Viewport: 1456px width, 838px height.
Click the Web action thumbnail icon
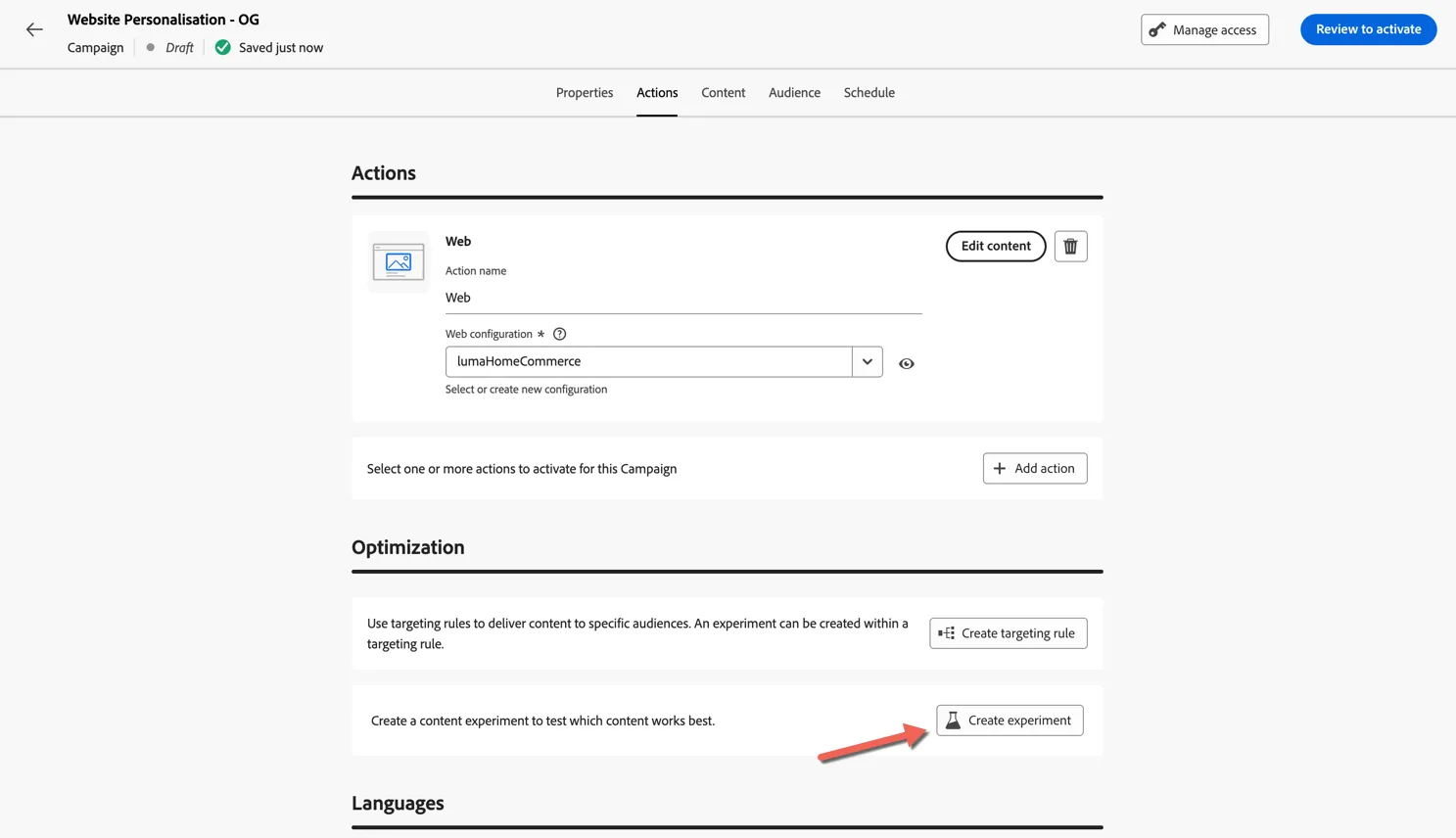click(x=399, y=262)
